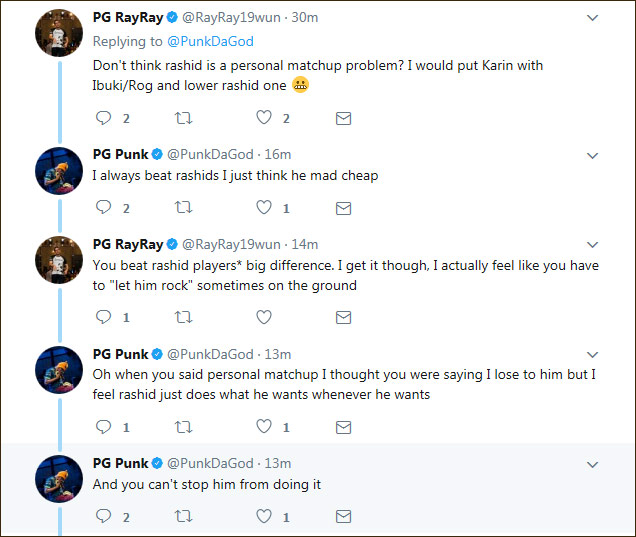Like the 'You beat rashid players' tweet
Screen dimensions: 636x537
click(x=264, y=317)
